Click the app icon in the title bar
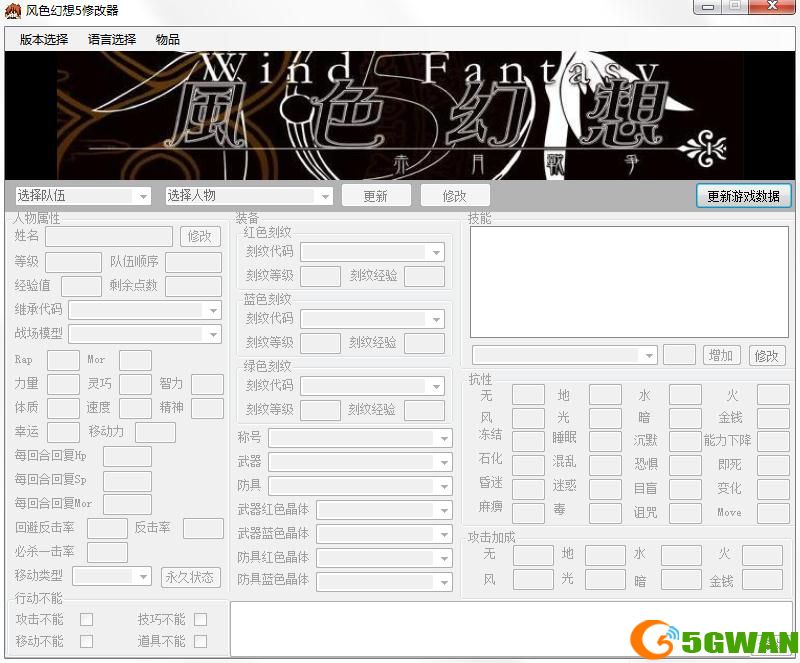800x663 pixels. tap(13, 11)
